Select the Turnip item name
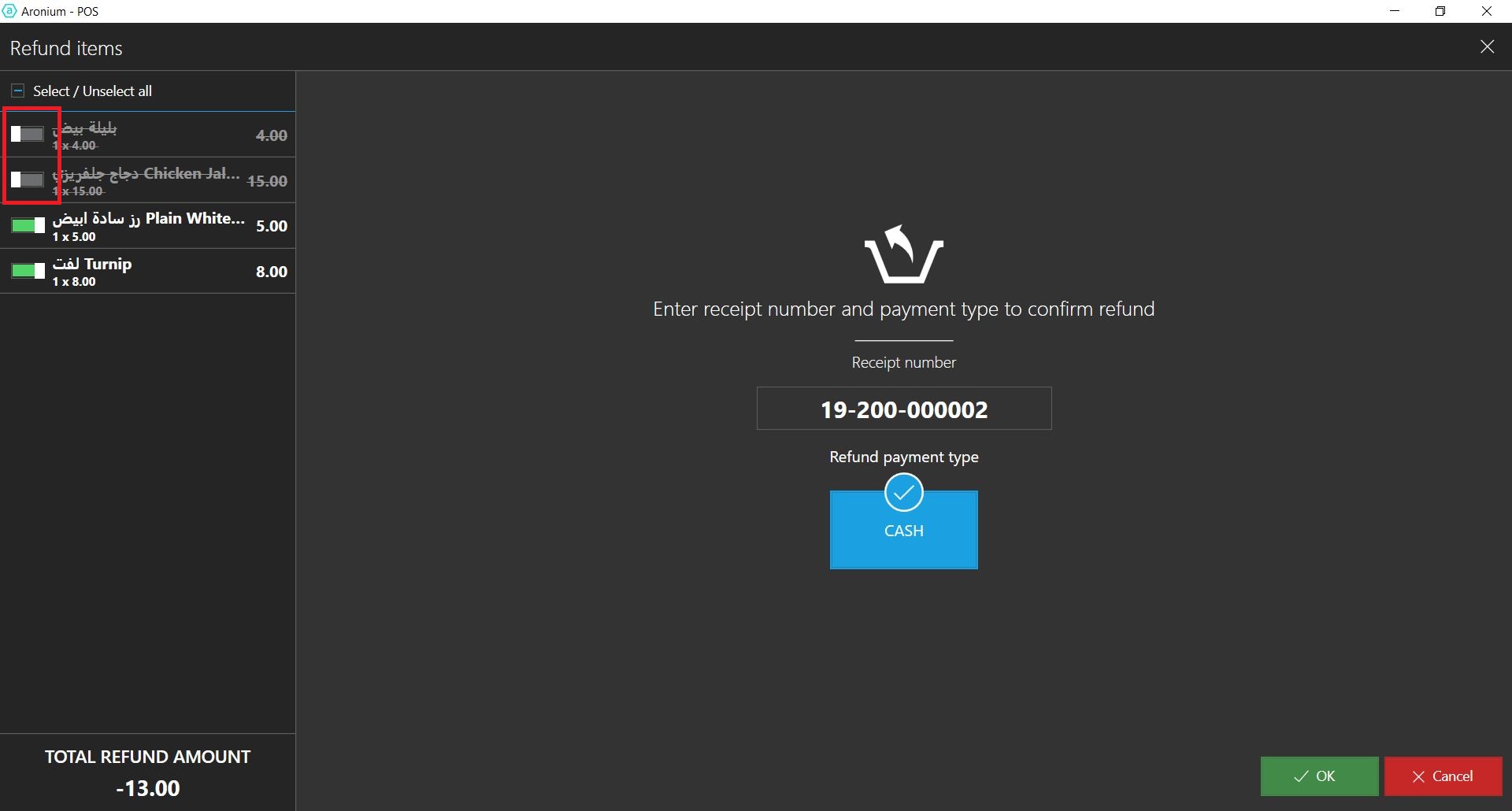The height and width of the screenshot is (811, 1512). point(92,265)
